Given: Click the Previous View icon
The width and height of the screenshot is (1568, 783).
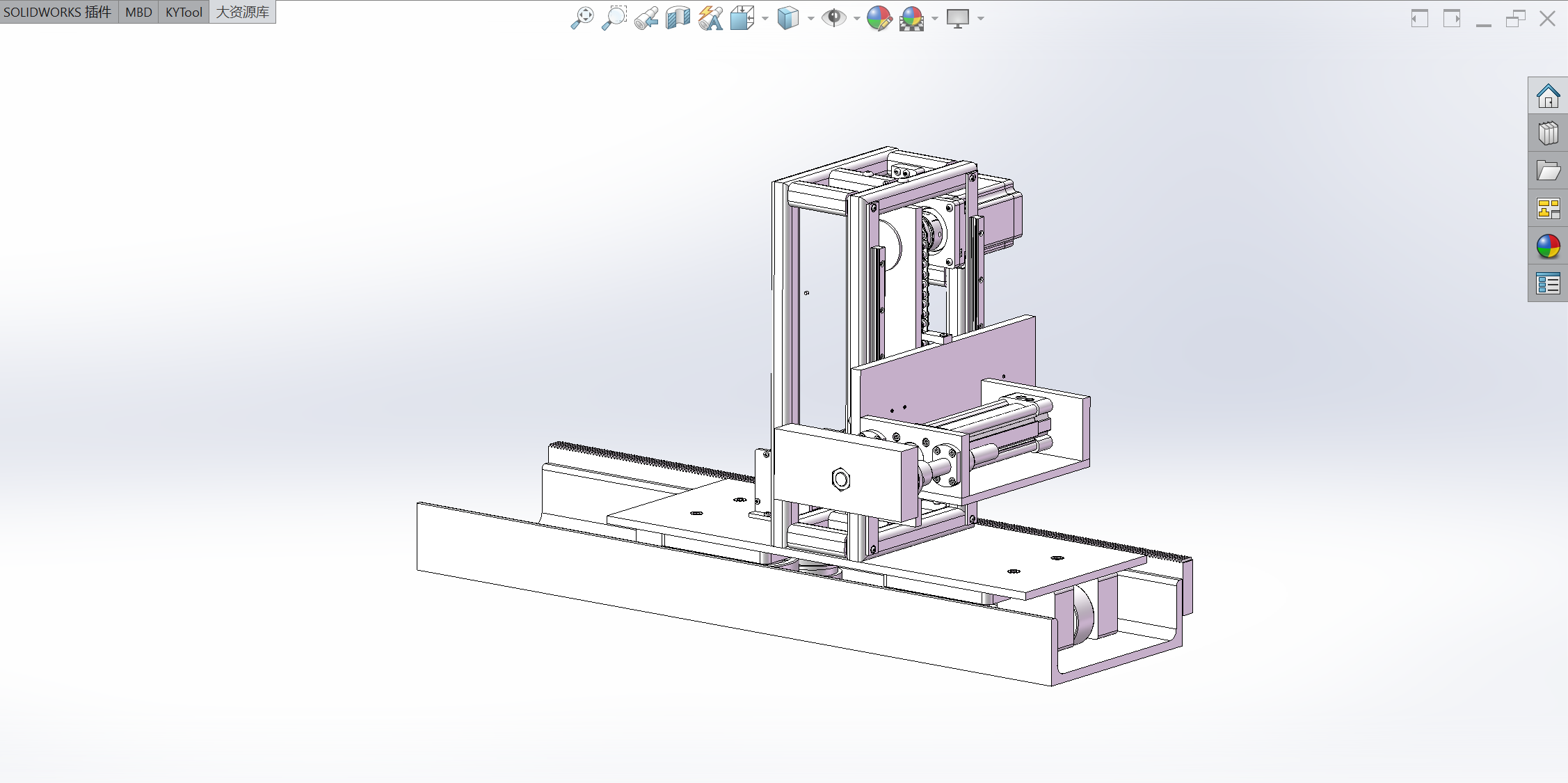Looking at the screenshot, I should (646, 18).
